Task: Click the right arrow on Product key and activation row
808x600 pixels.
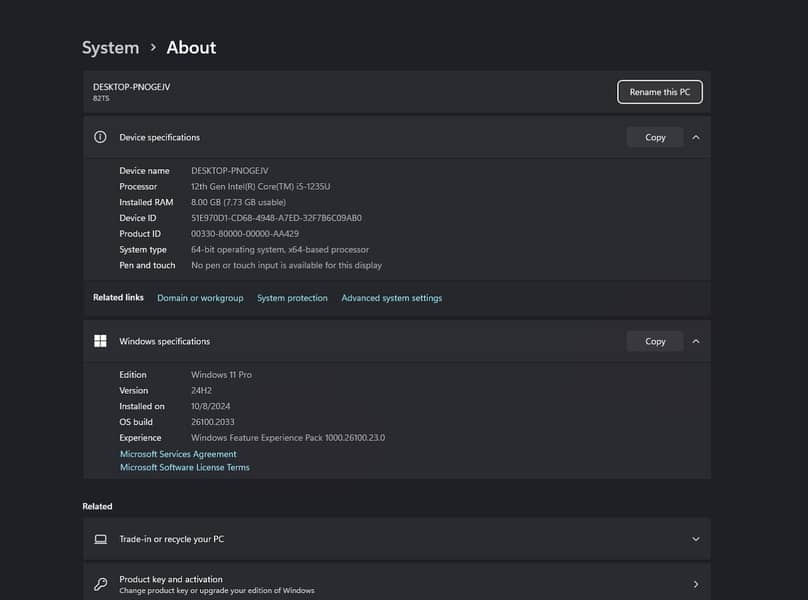Action: pos(696,584)
